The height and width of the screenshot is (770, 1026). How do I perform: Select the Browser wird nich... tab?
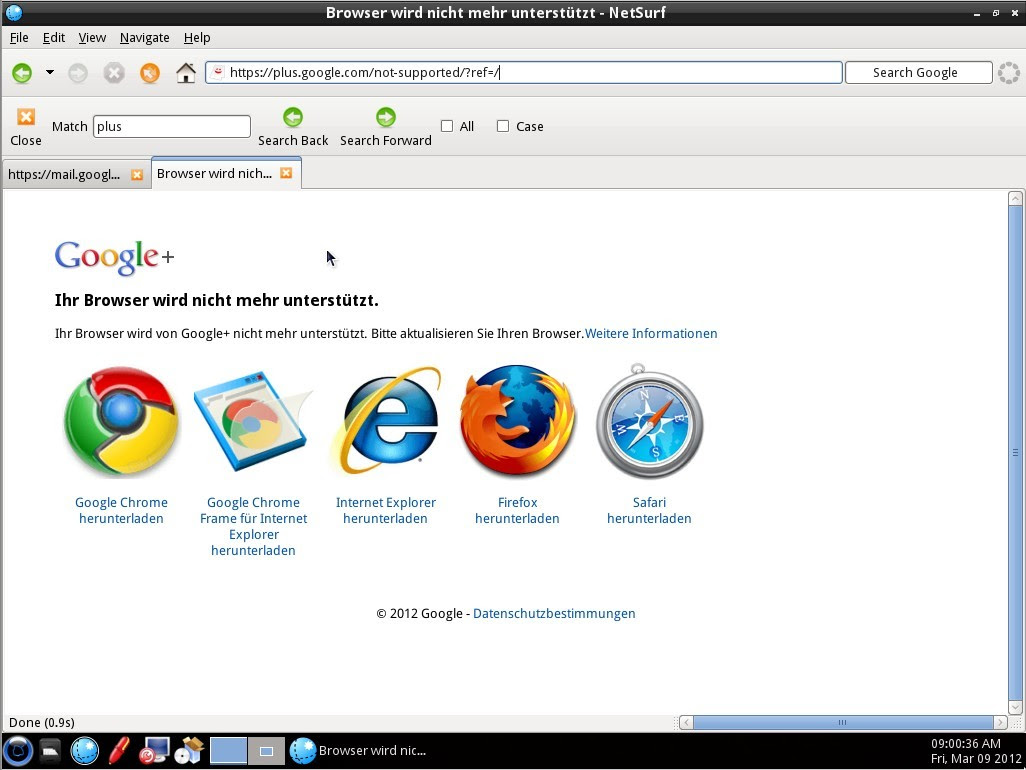(x=214, y=173)
